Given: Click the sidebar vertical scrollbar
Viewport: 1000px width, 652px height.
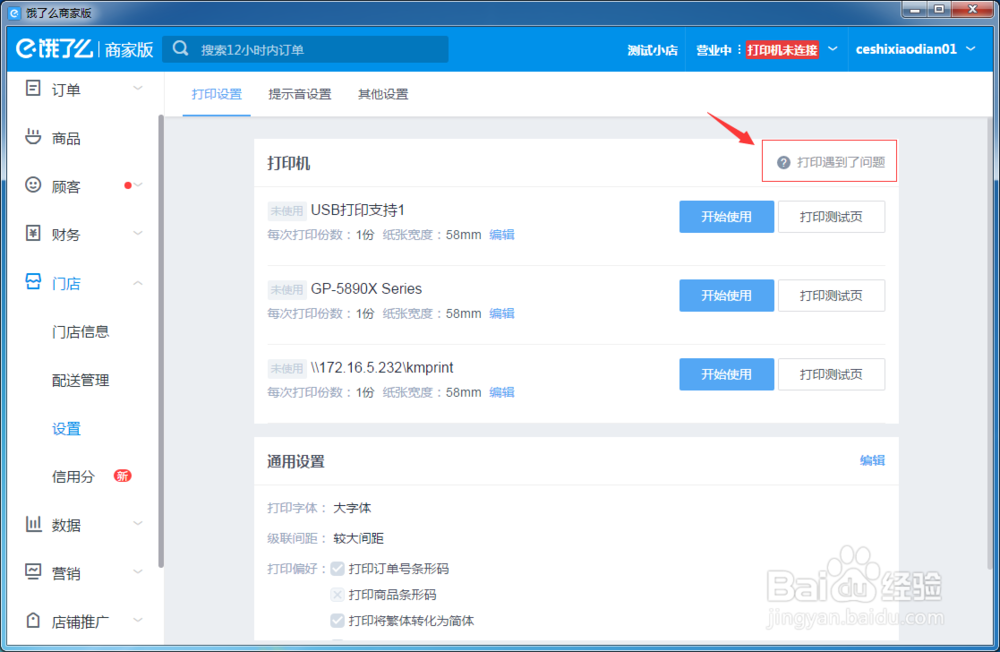Looking at the screenshot, I should pos(161,341).
